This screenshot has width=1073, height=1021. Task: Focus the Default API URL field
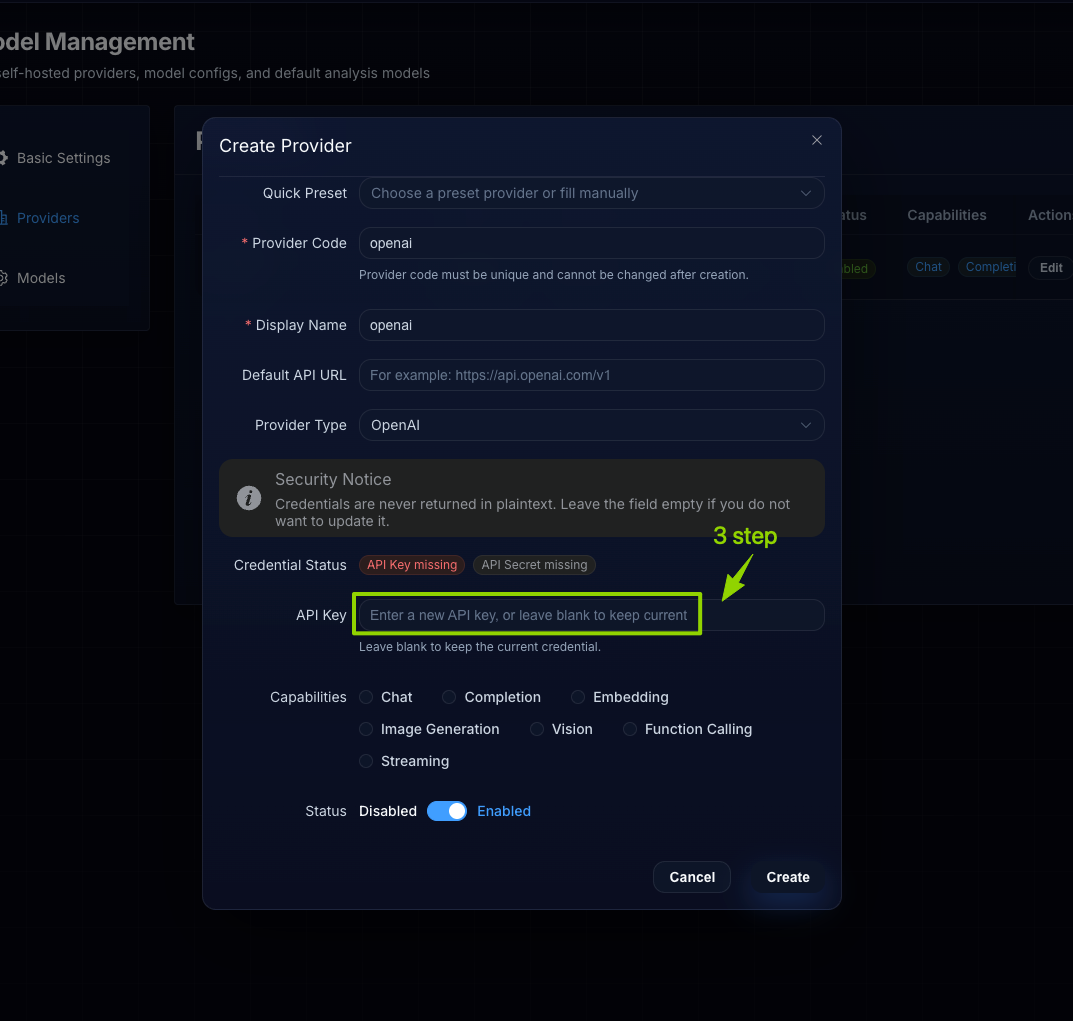coord(591,375)
